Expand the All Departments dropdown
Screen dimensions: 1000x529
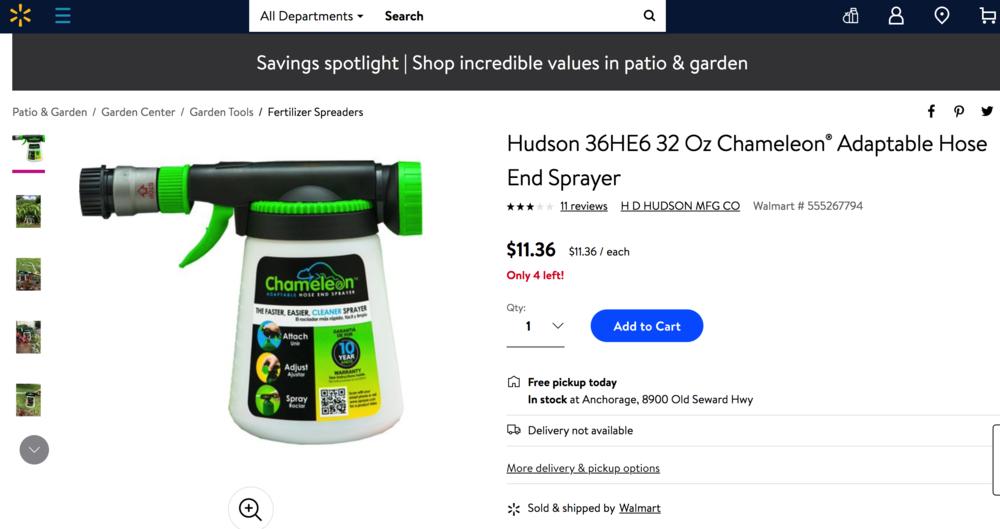311,16
